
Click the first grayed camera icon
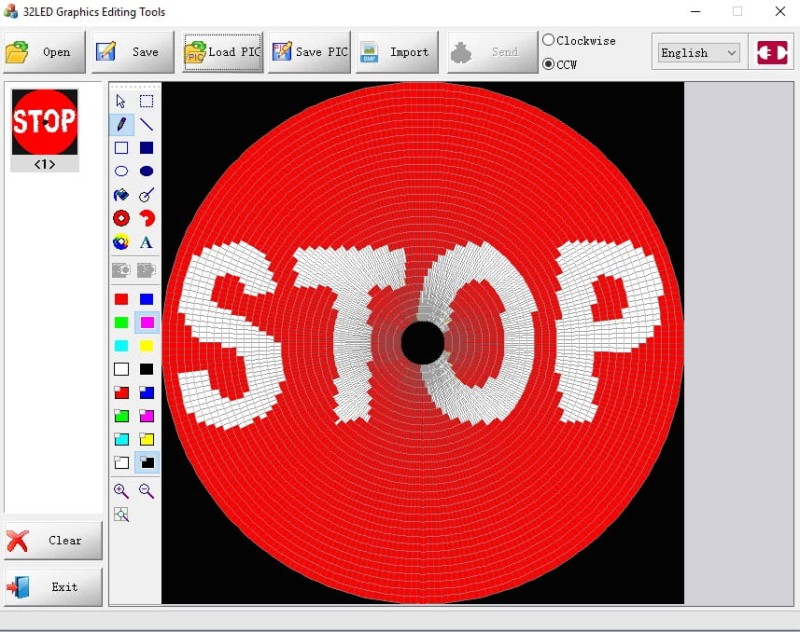click(121, 270)
